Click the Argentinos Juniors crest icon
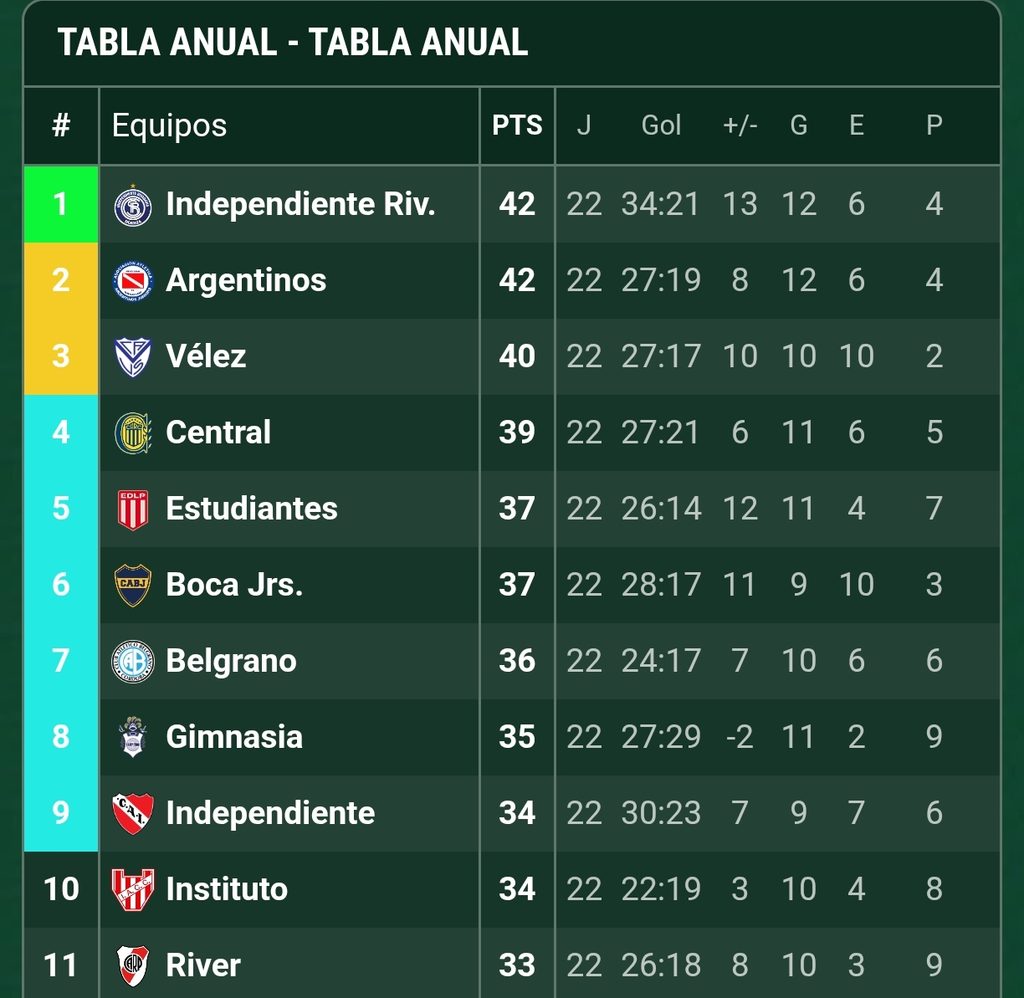Image resolution: width=1024 pixels, height=998 pixels. [x=133, y=281]
